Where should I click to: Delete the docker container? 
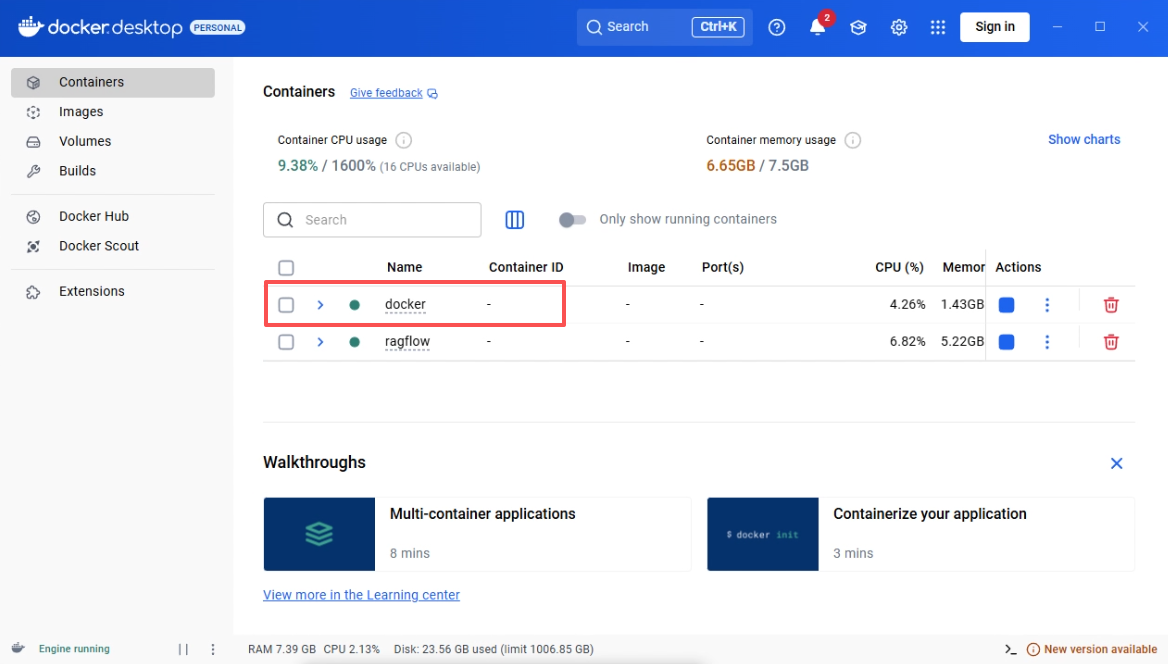coord(1111,305)
